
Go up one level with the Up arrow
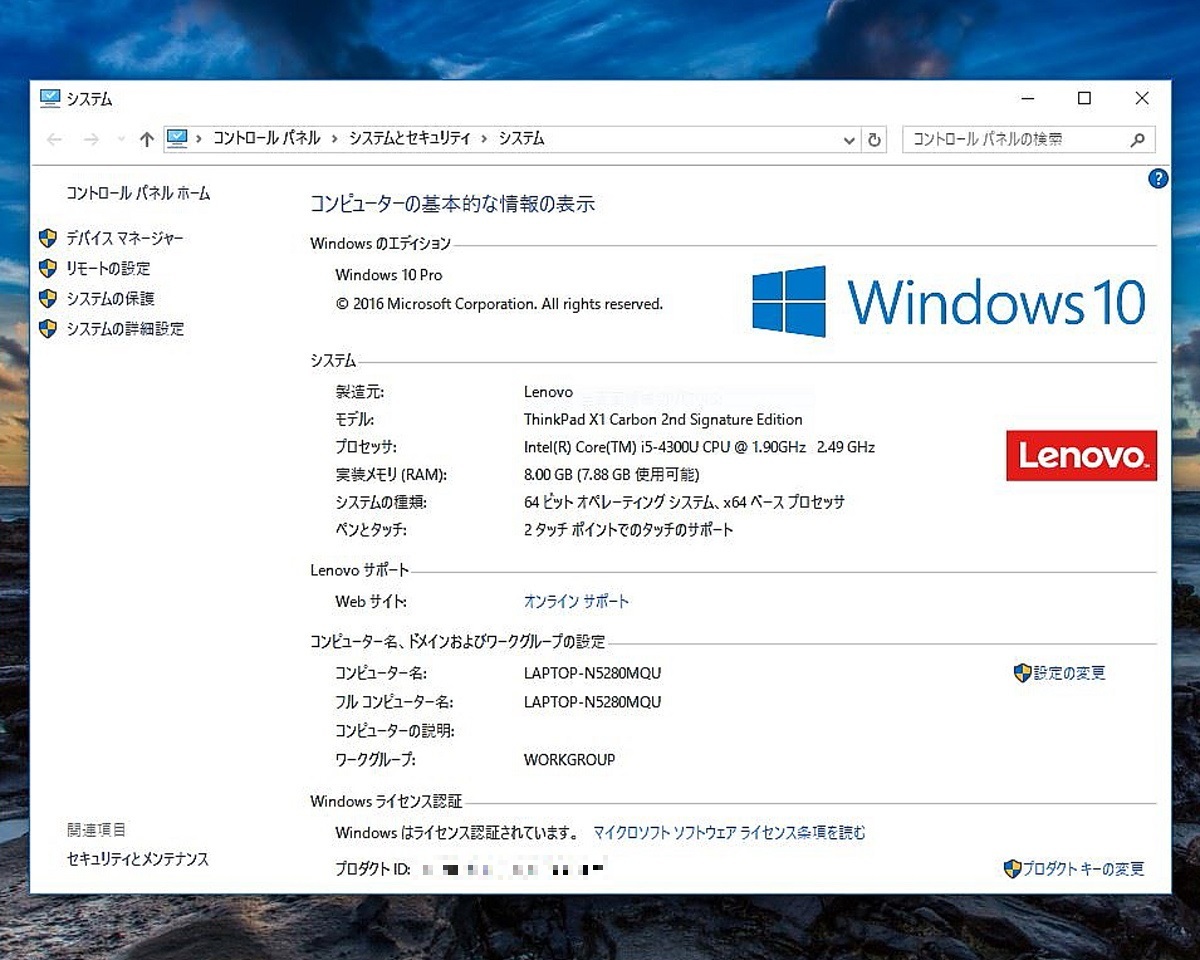(x=147, y=140)
